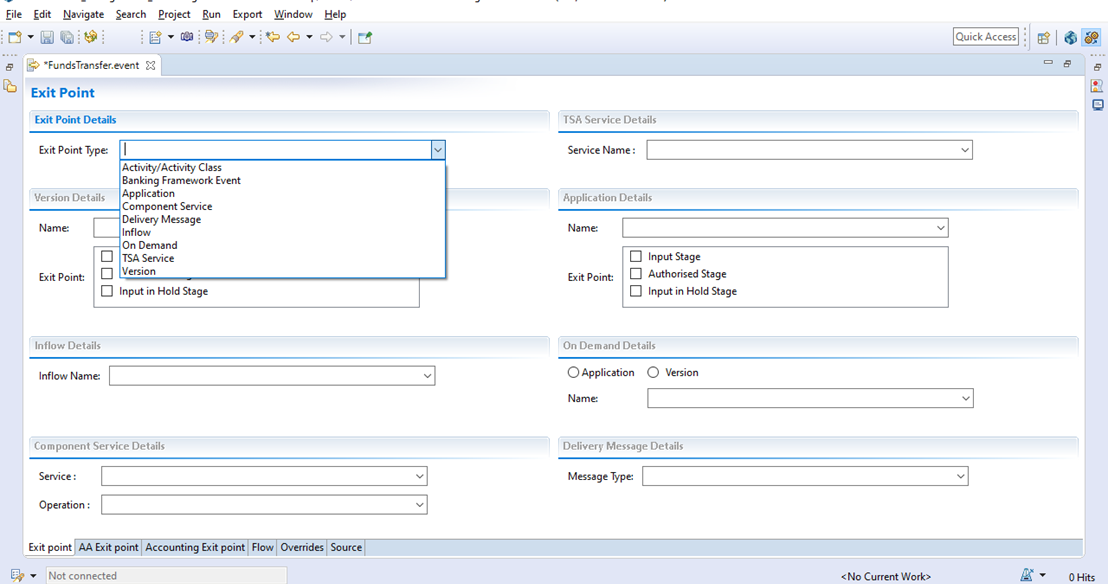Choose the Application radio button in On Demand Details
The image size is (1108, 584).
573,372
